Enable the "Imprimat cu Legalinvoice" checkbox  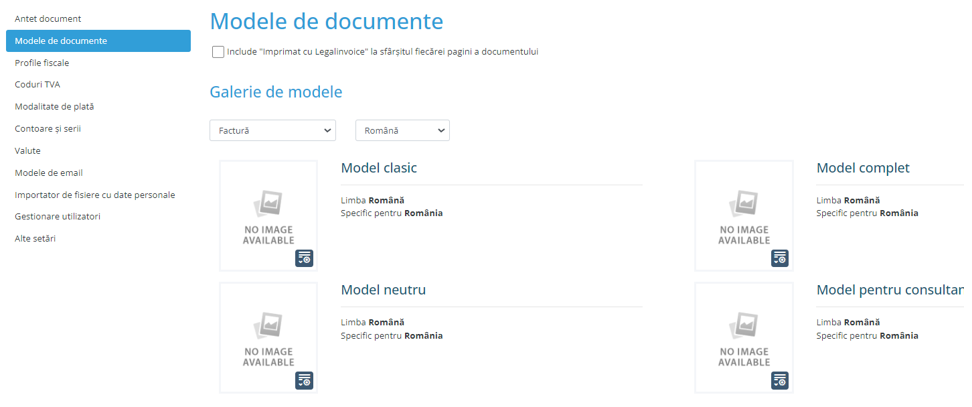(x=218, y=52)
